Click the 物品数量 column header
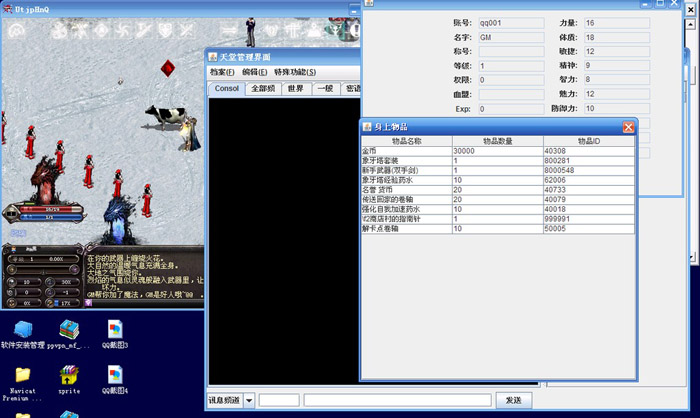The image size is (700, 418). pyautogui.click(x=497, y=141)
